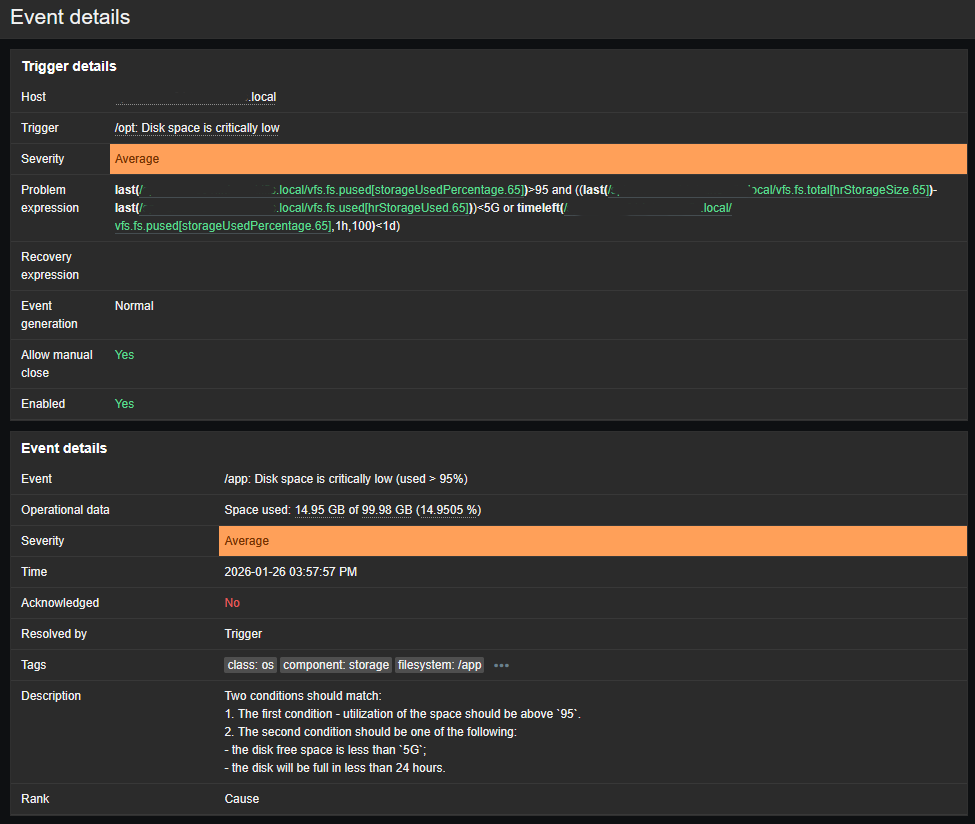975x824 pixels.
Task: Open the '/opt: Disk space is critically low' trigger link
Action: (x=197, y=128)
